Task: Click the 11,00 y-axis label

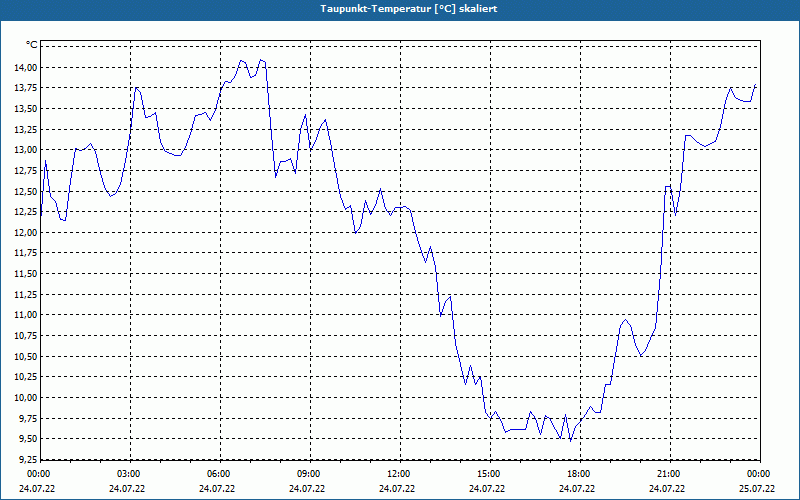Action: [x=26, y=315]
